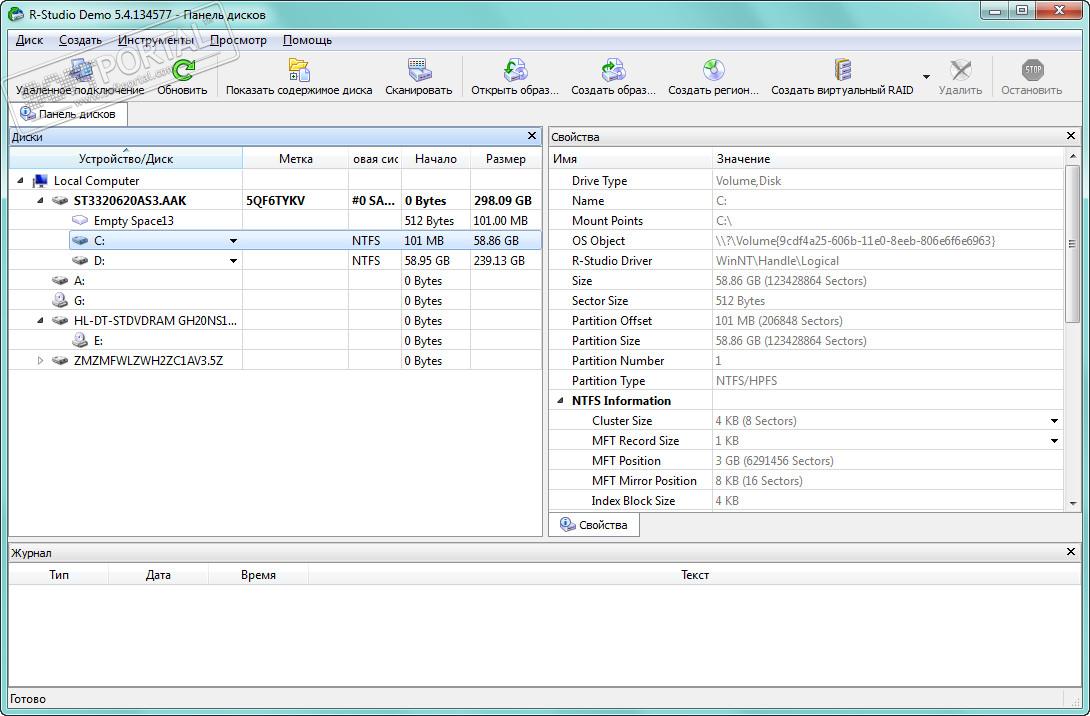Expand the ZMZMFWLZWH2ZC1AV3.5Z node
The image size is (1090, 716).
point(40,361)
